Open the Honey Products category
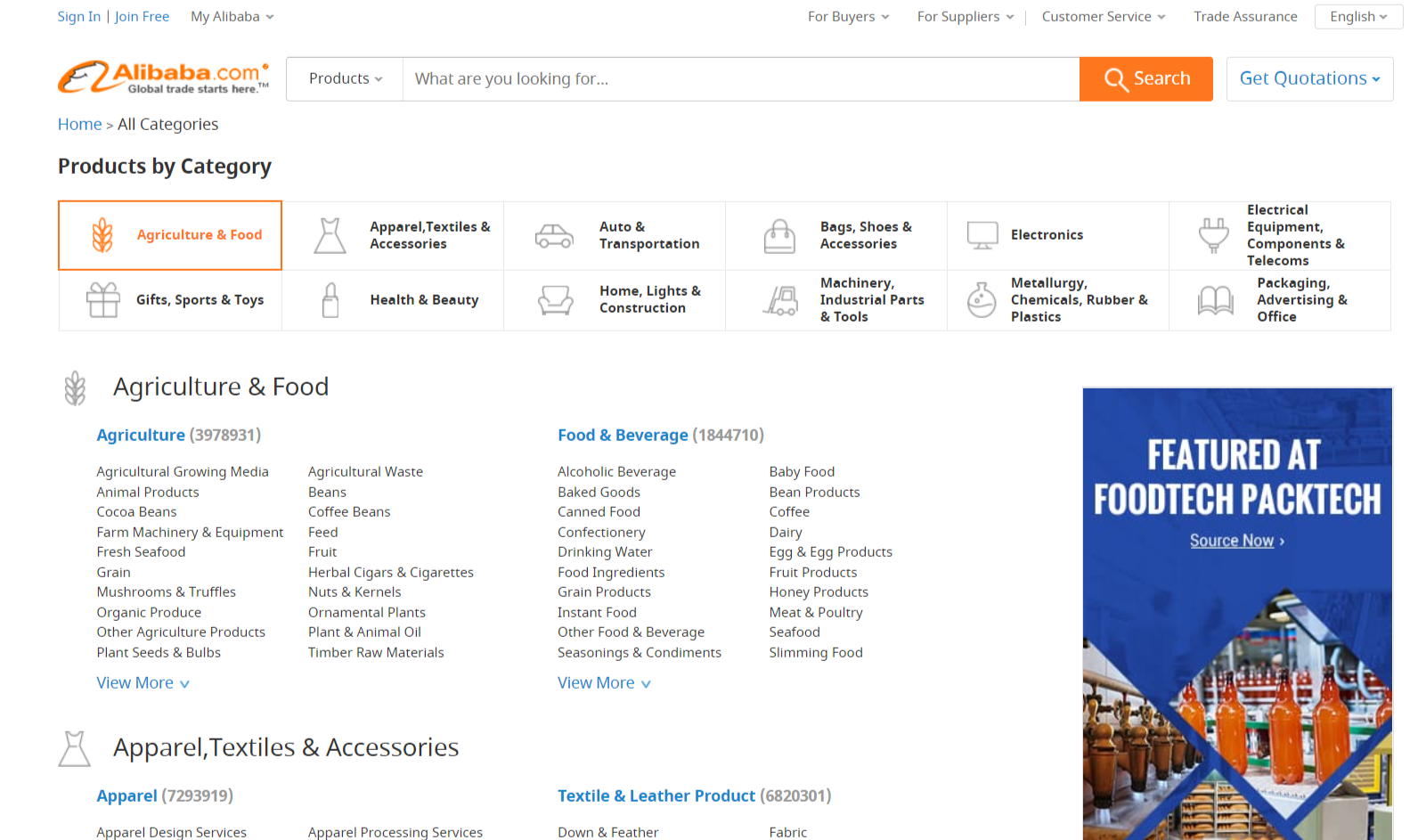The image size is (1418, 840). click(819, 592)
